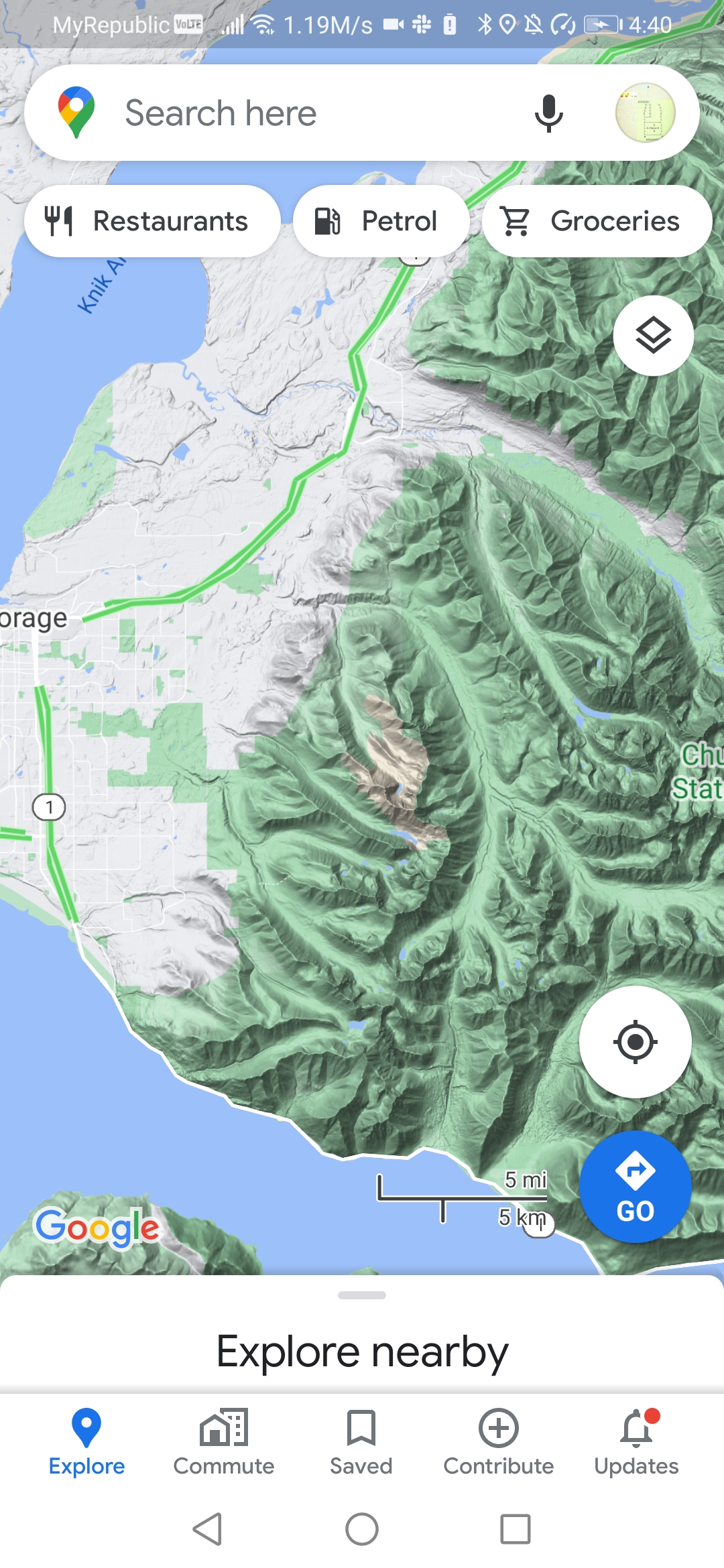
Task: Open the Explore nearby sheet title
Action: 362,1352
